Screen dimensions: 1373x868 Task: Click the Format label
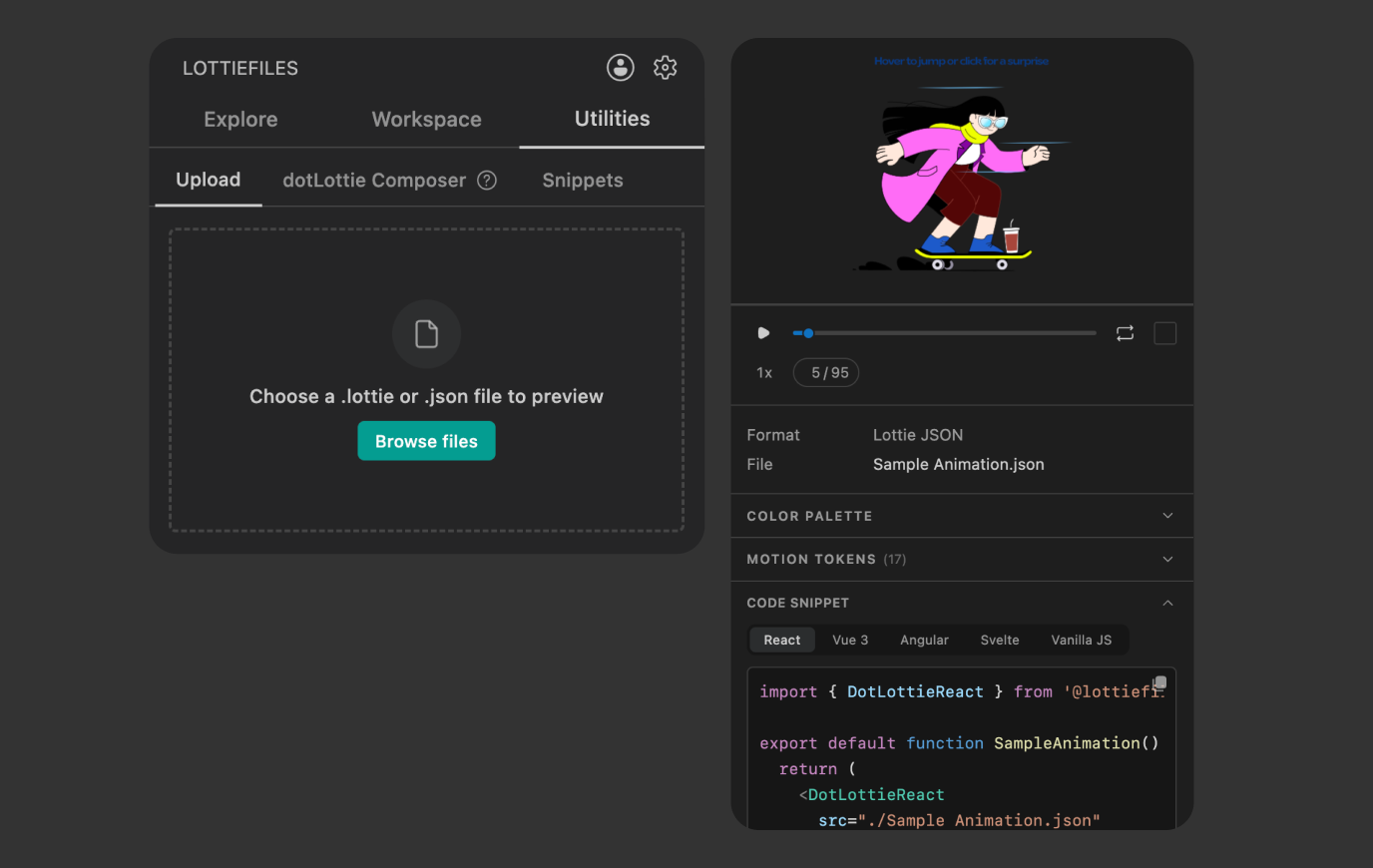[773, 436]
